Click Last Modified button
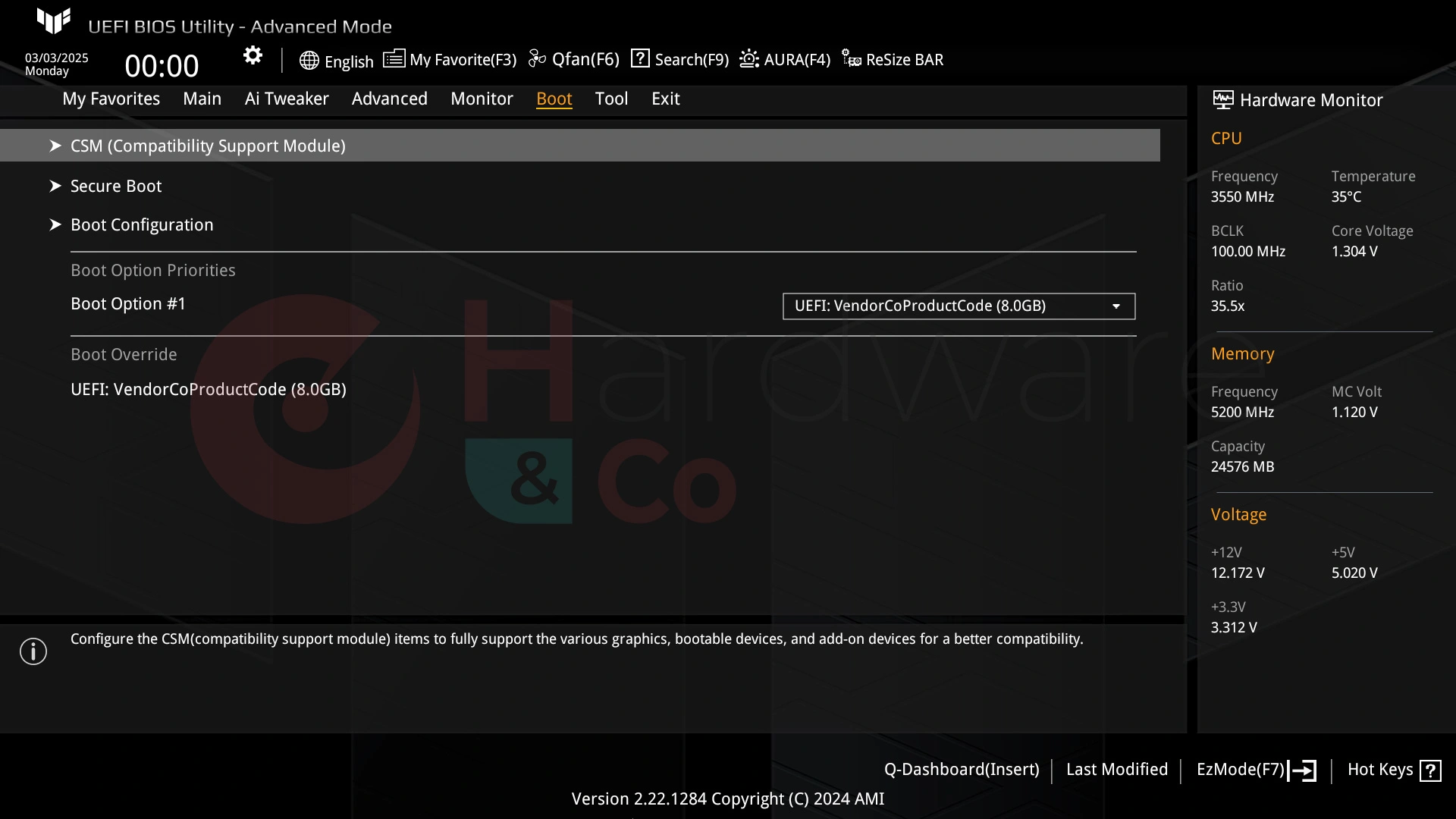Image resolution: width=1456 pixels, height=819 pixels. 1117,769
